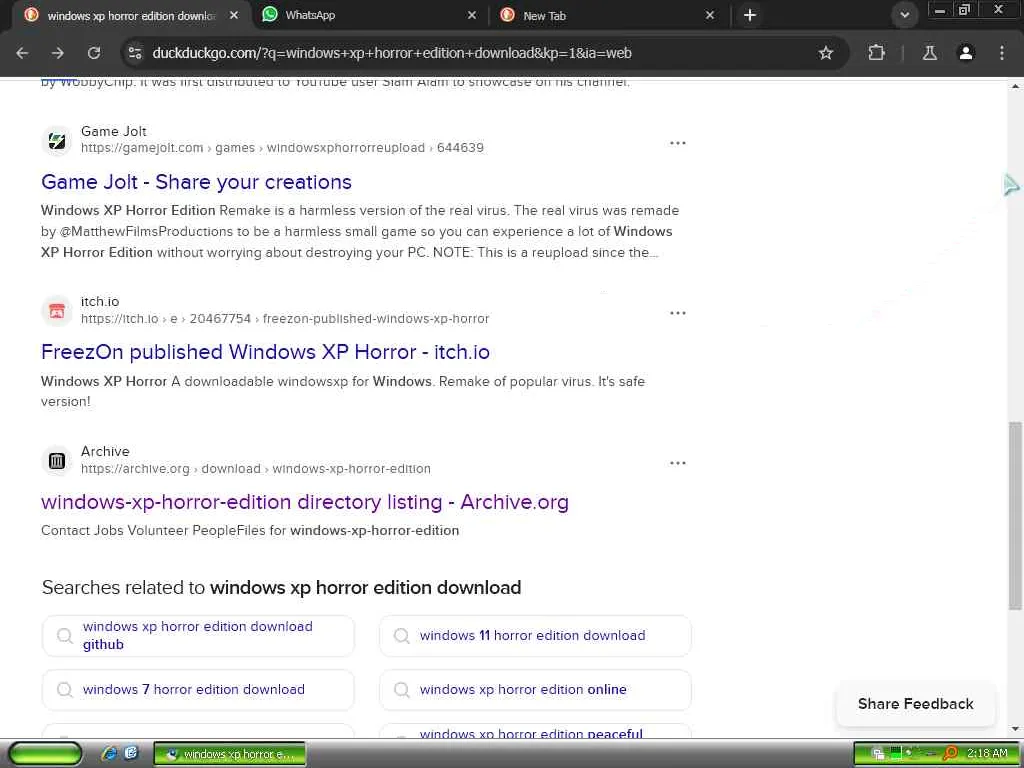Select the windows xp horror taskbar button

click(x=230, y=754)
